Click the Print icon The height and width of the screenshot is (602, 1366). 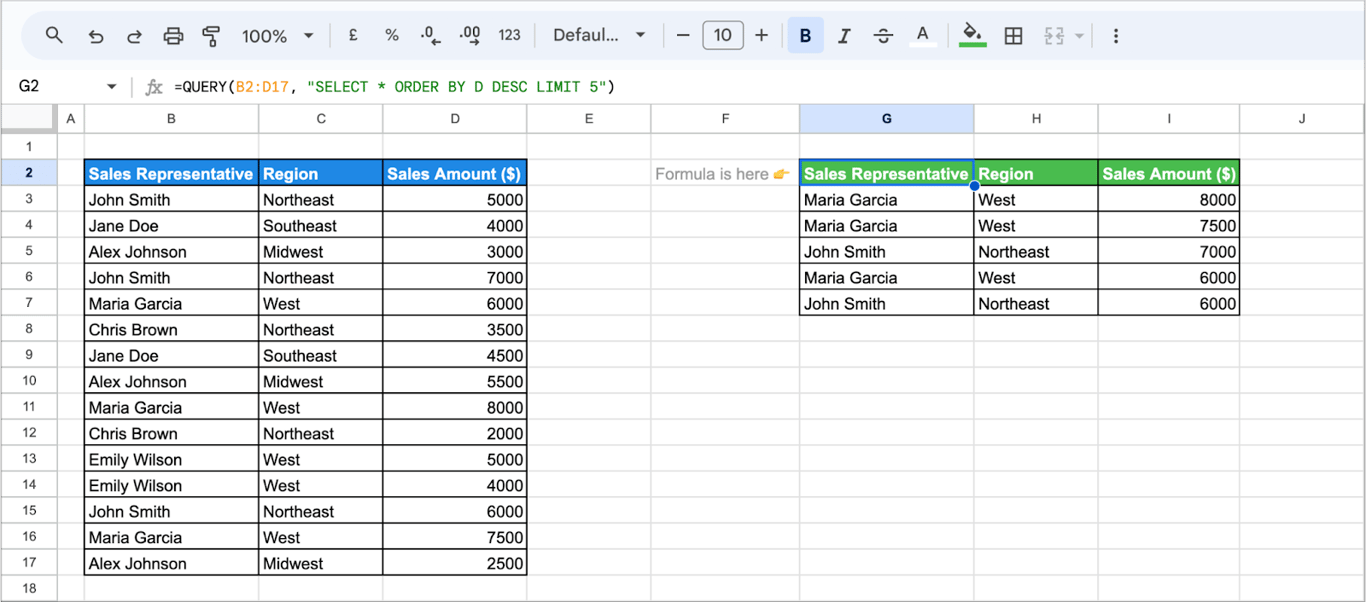173,36
